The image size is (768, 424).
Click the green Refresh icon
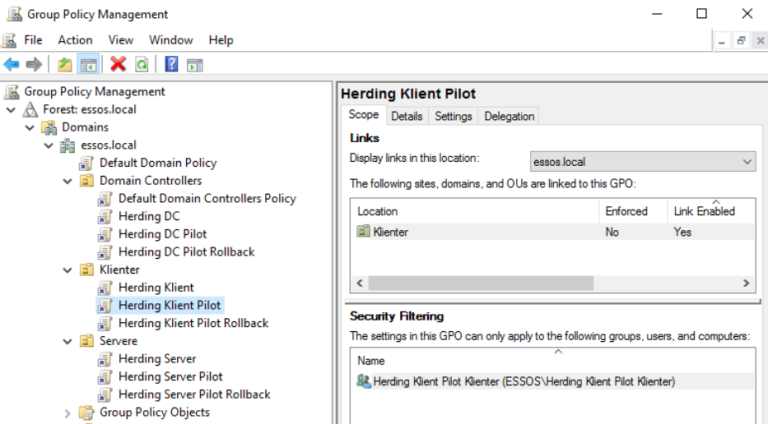pos(142,64)
